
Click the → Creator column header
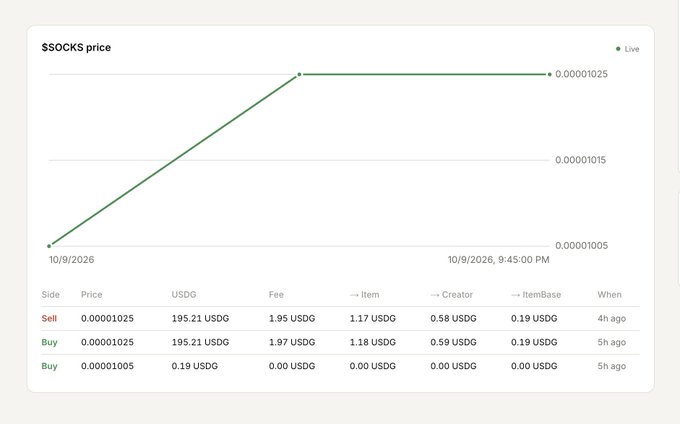click(451, 295)
